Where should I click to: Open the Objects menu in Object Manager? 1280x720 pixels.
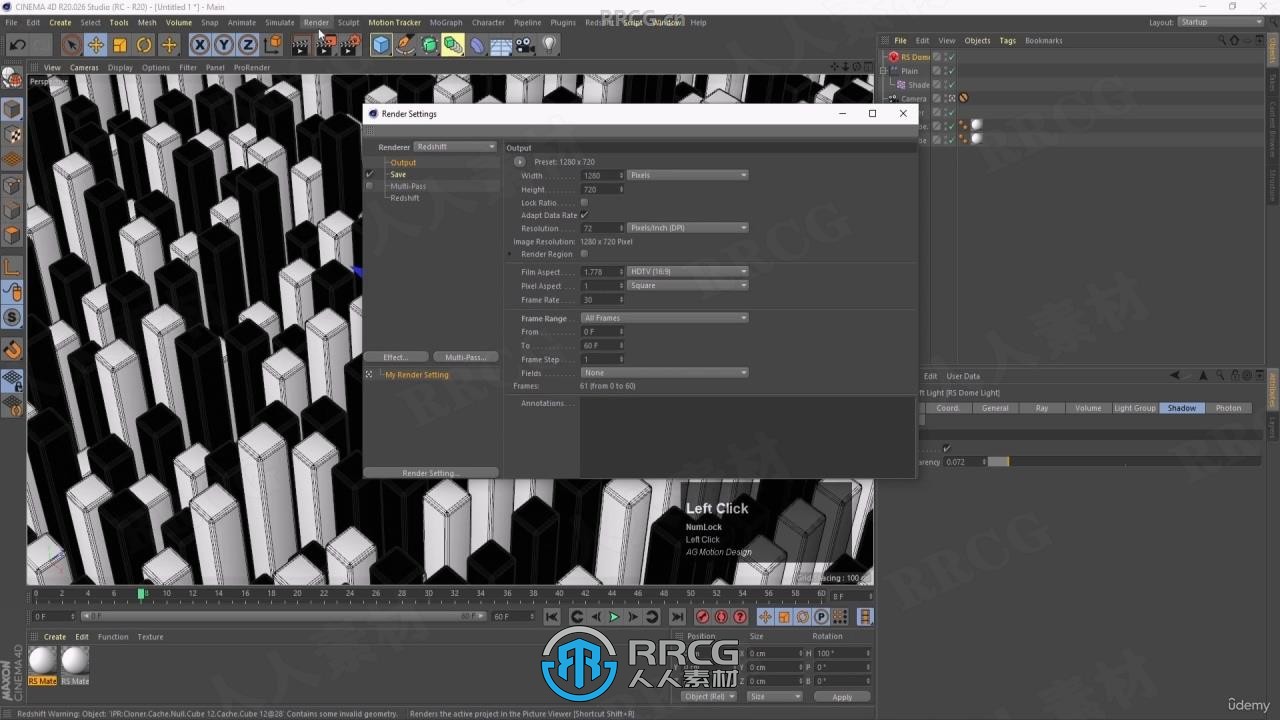point(977,41)
